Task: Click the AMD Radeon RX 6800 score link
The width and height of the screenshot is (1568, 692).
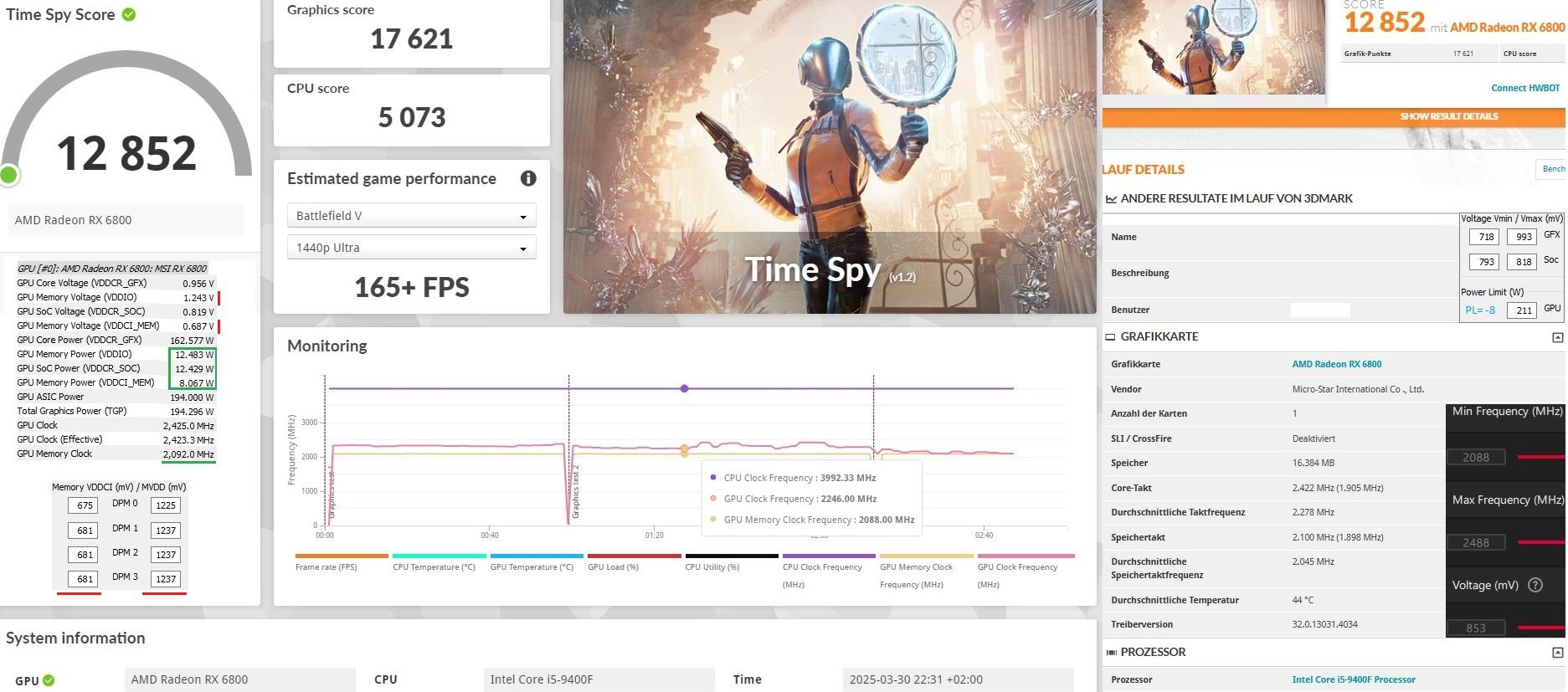Action: 1507,27
